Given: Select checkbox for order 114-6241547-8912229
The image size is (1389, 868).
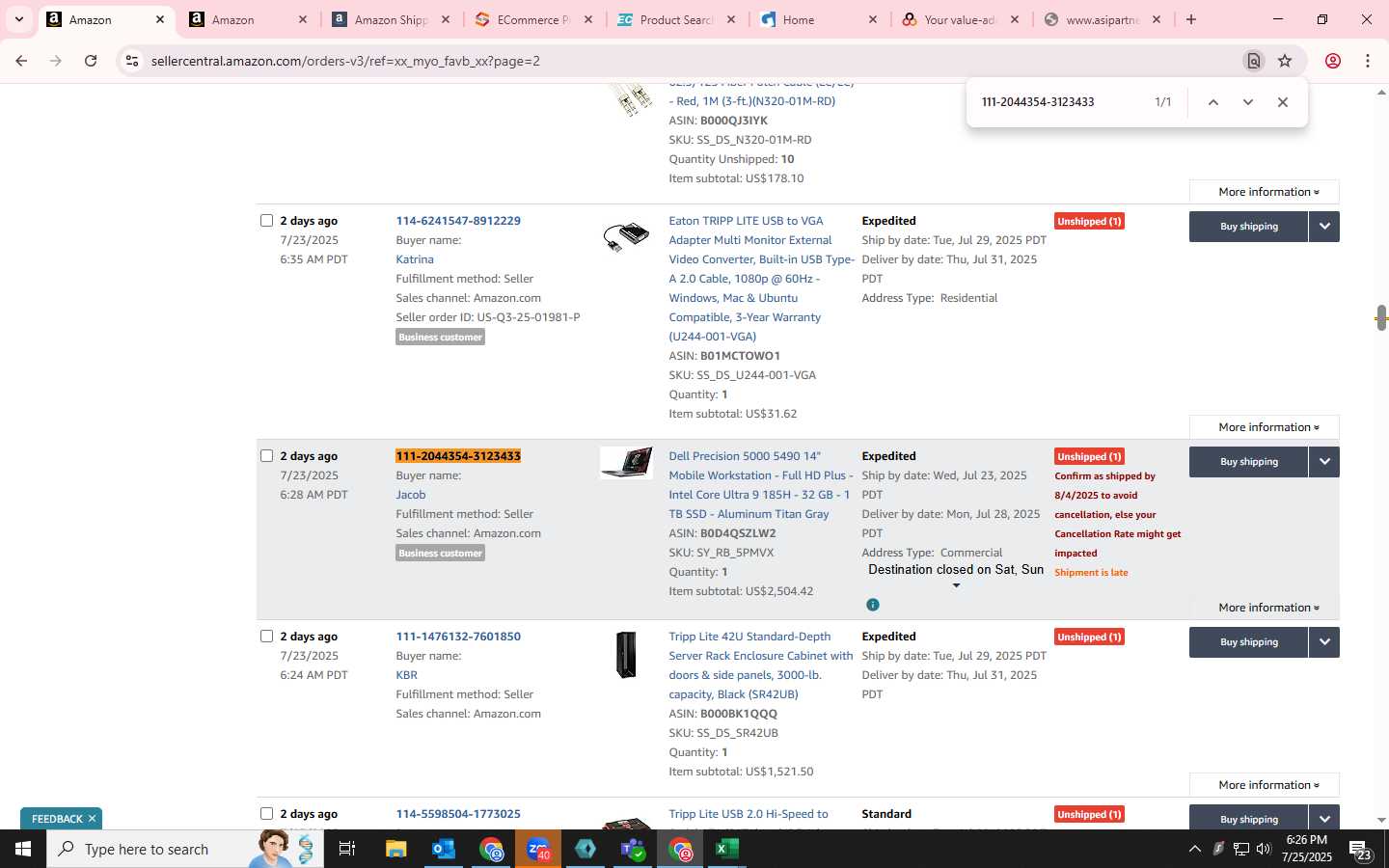Looking at the screenshot, I should tap(267, 221).
